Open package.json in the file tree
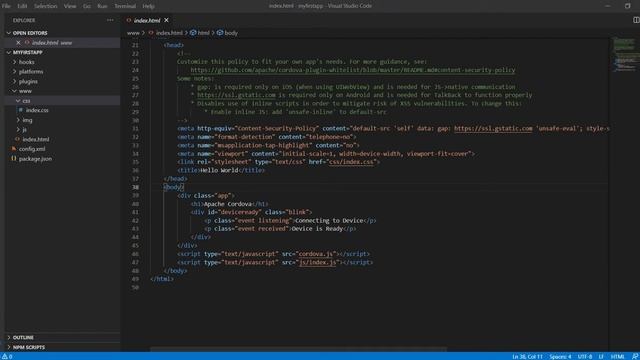This screenshot has height=360, width=640. point(35,159)
